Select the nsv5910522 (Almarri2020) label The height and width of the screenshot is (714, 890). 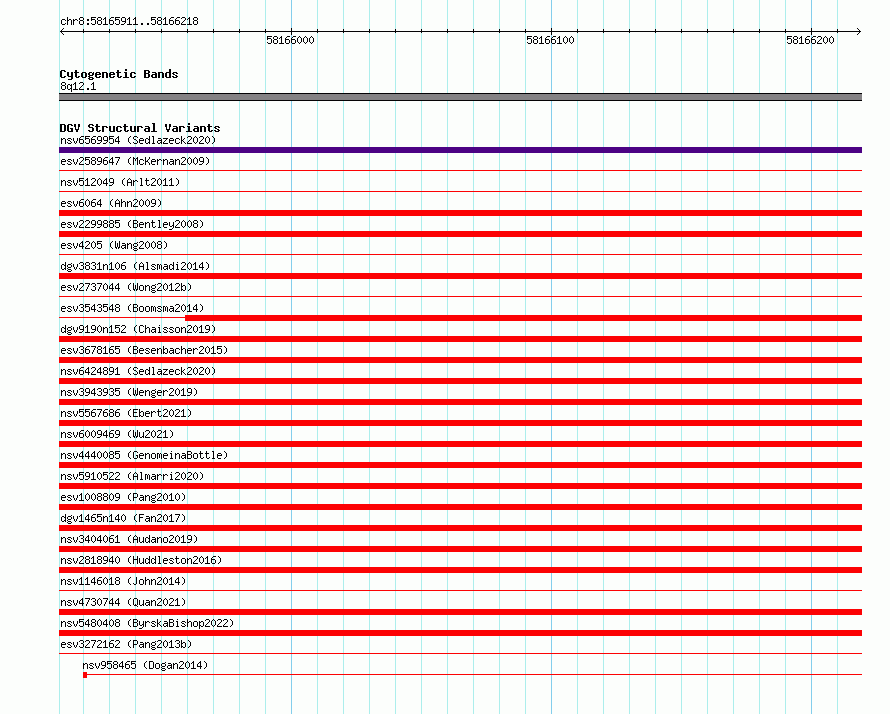tap(132, 476)
